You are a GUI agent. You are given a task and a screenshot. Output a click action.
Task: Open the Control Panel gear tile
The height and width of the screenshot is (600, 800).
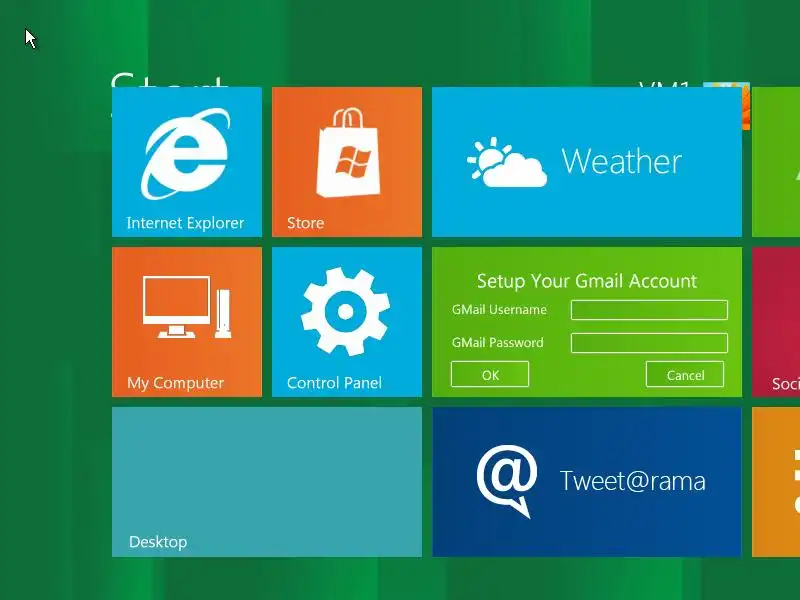(x=347, y=322)
